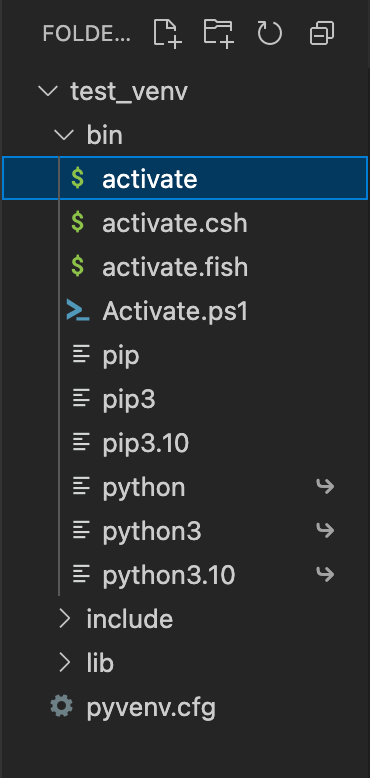
Task: Open the pip file
Action: click(185, 355)
